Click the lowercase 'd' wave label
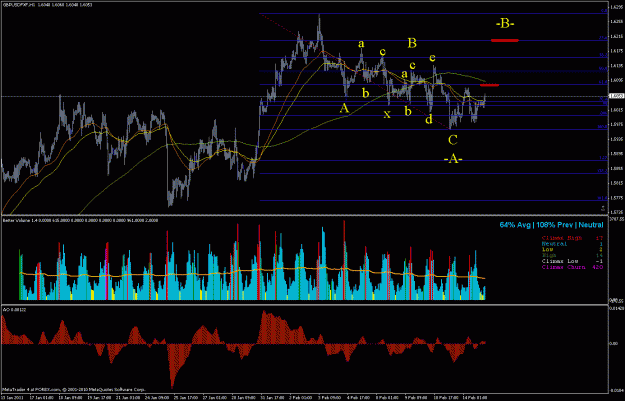The width and height of the screenshot is (625, 401). click(428, 119)
